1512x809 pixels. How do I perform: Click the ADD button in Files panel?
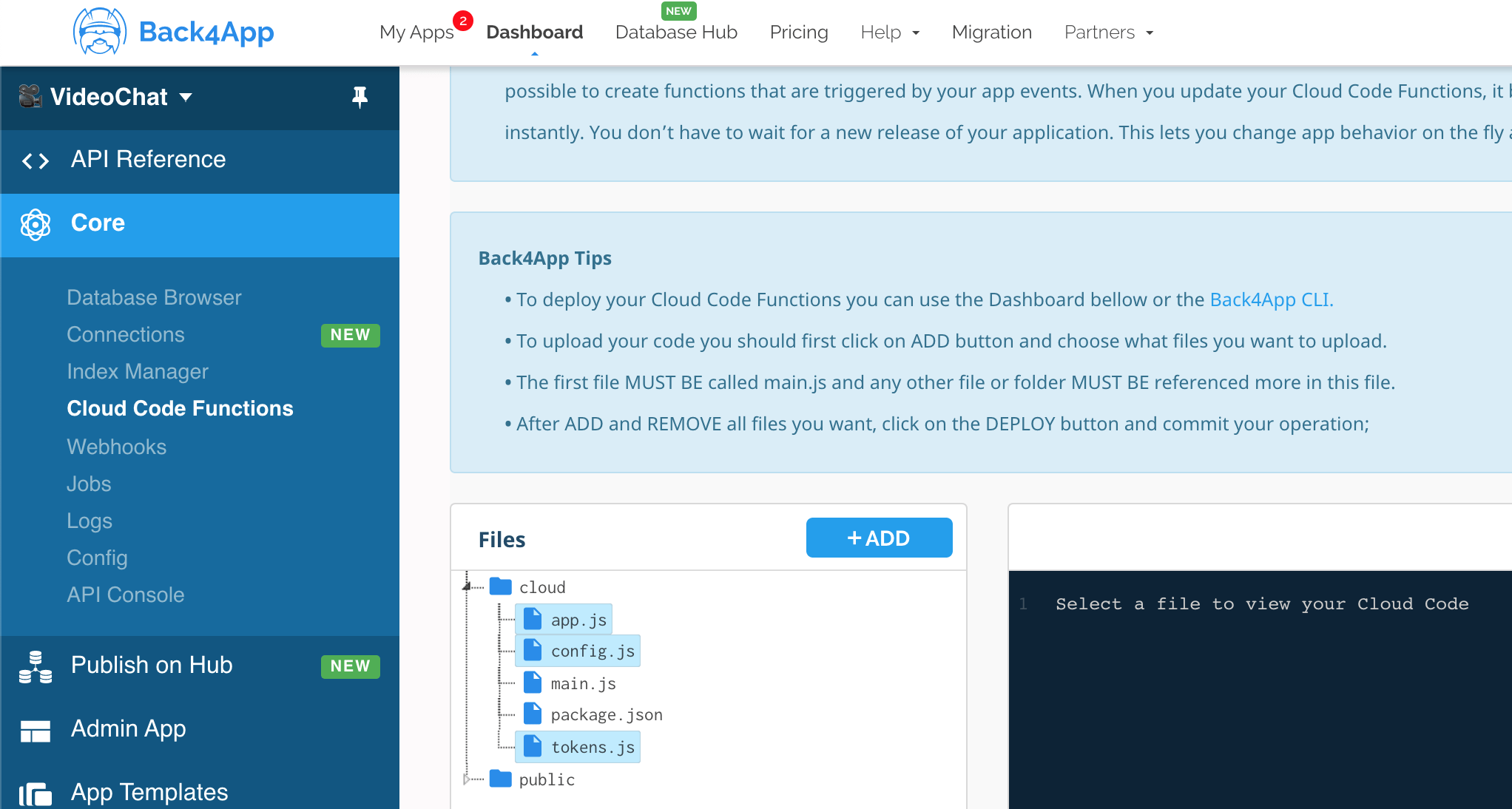point(879,538)
